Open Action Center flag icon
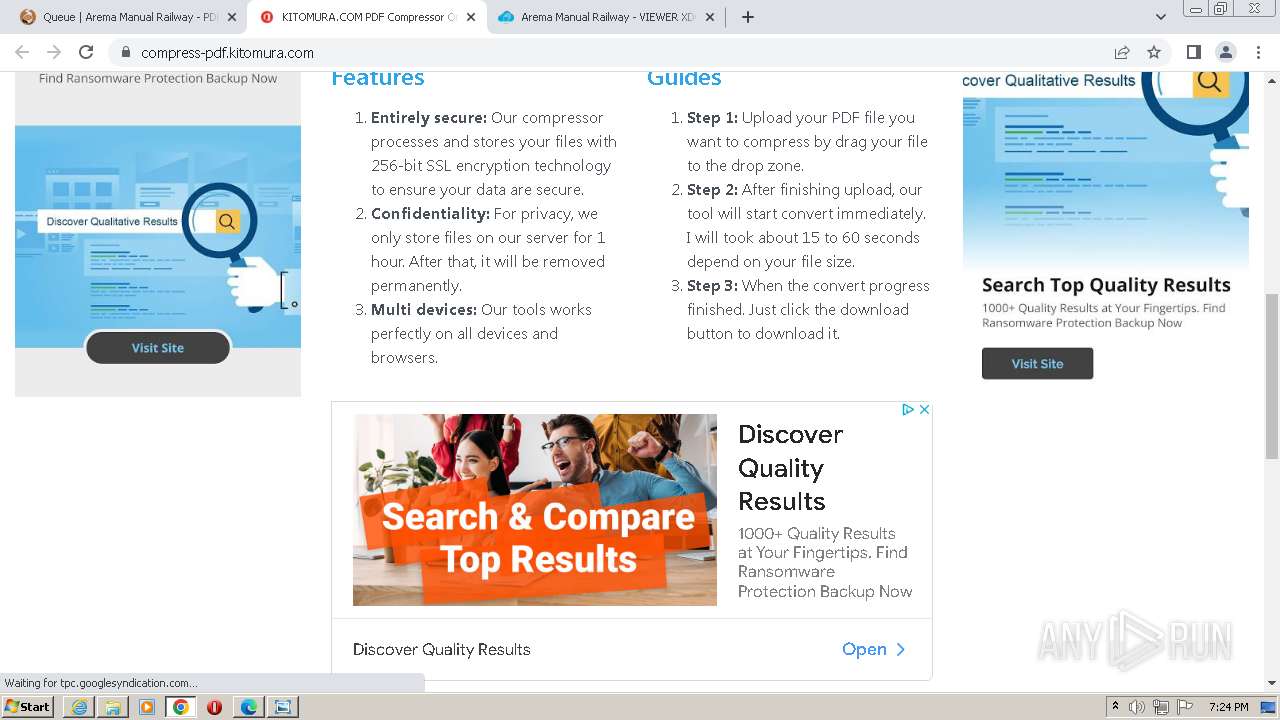The image size is (1280, 720). click(1185, 707)
